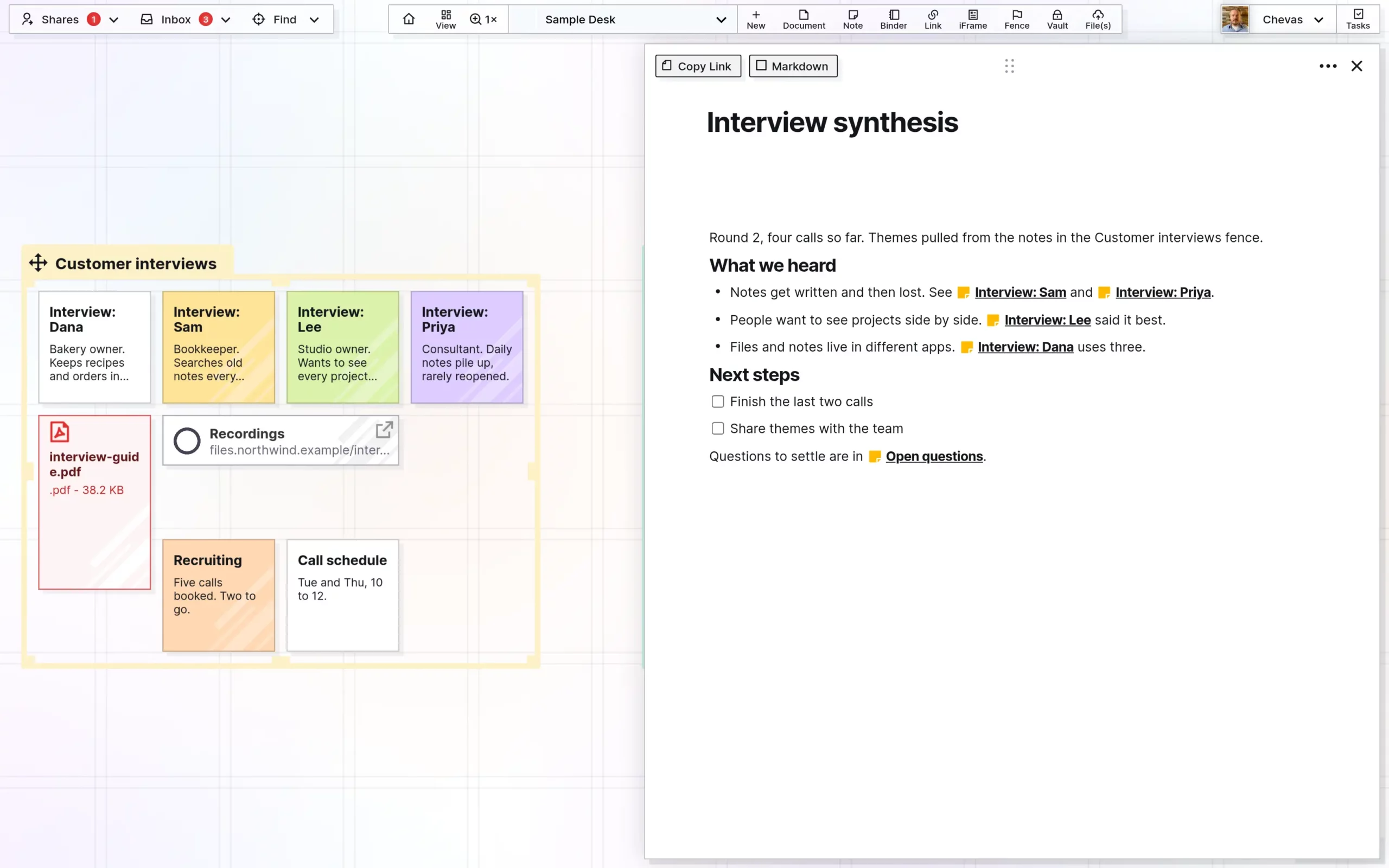Expand the Inbox dropdown
The width and height of the screenshot is (1389, 868).
coord(226,20)
